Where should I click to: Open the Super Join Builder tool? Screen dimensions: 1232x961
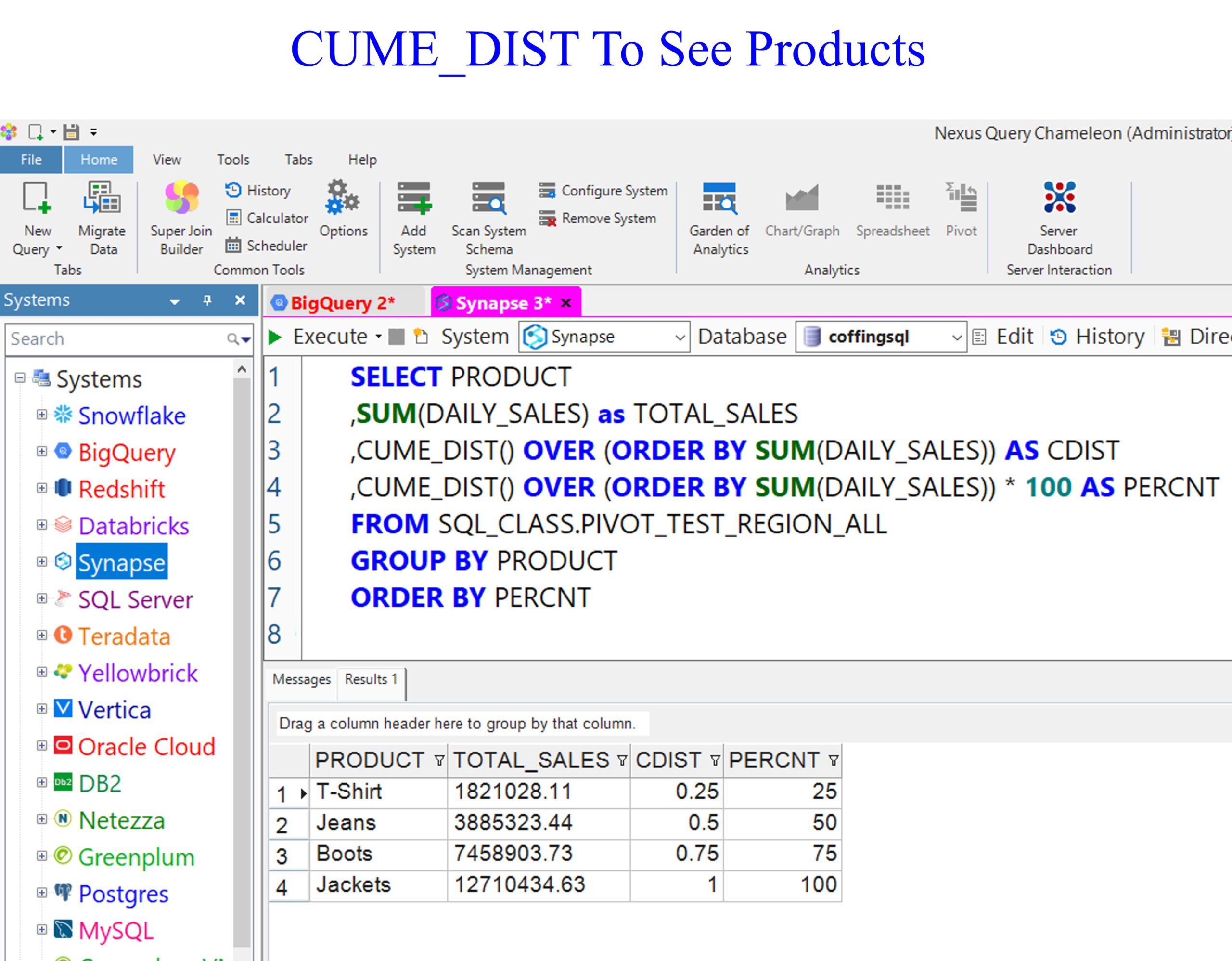[x=181, y=197]
